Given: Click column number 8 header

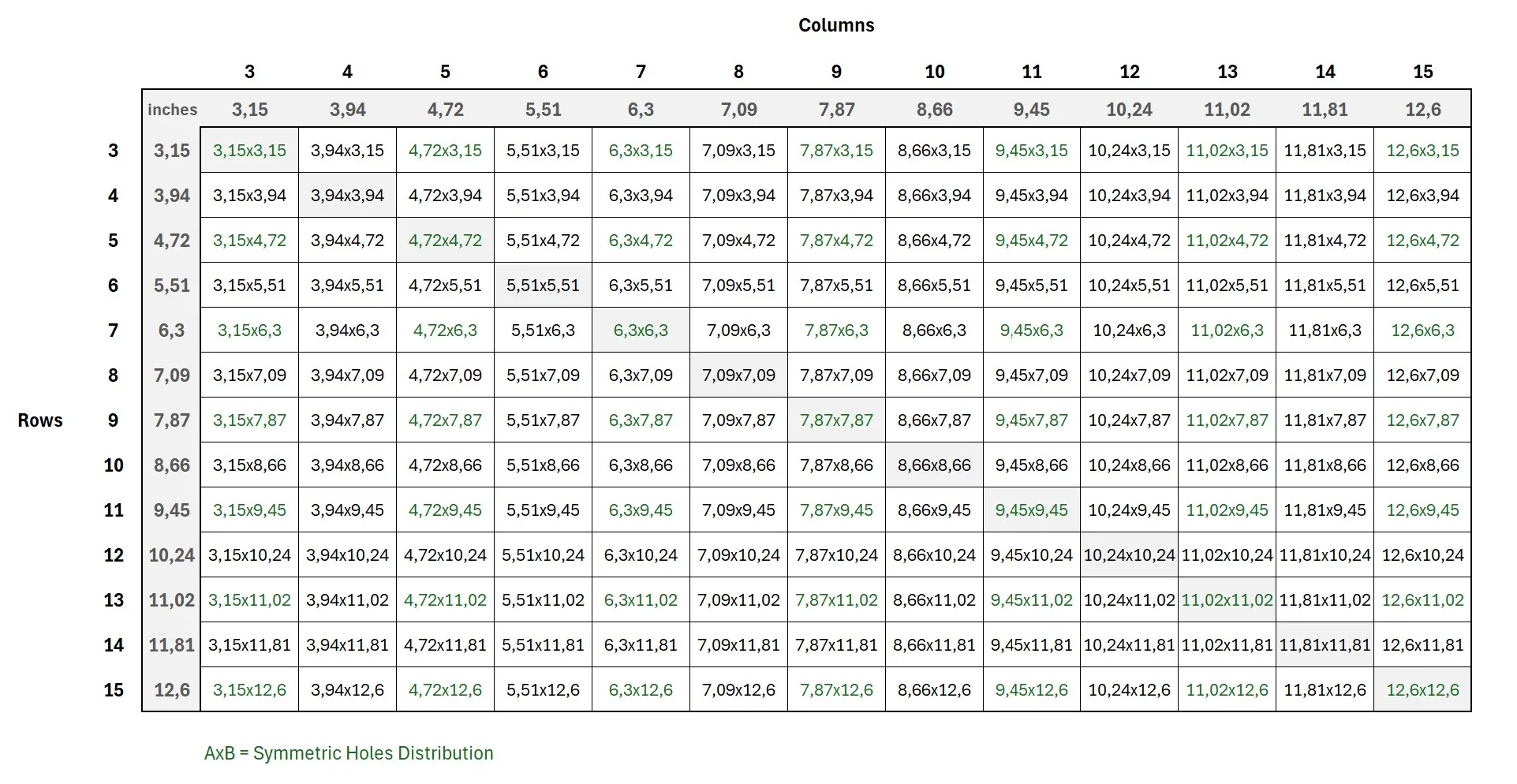Looking at the screenshot, I should (738, 72).
